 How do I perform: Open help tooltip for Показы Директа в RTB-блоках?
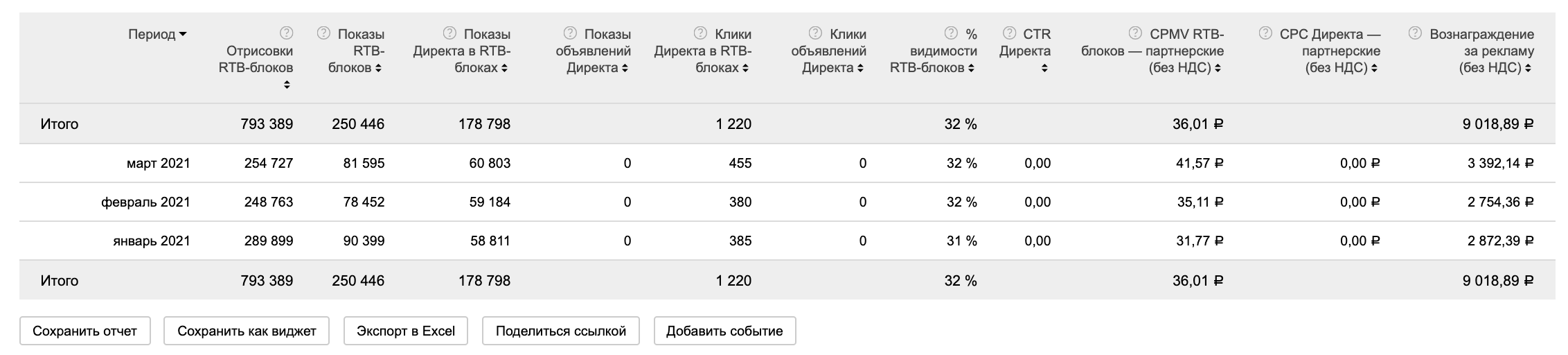coord(449,33)
